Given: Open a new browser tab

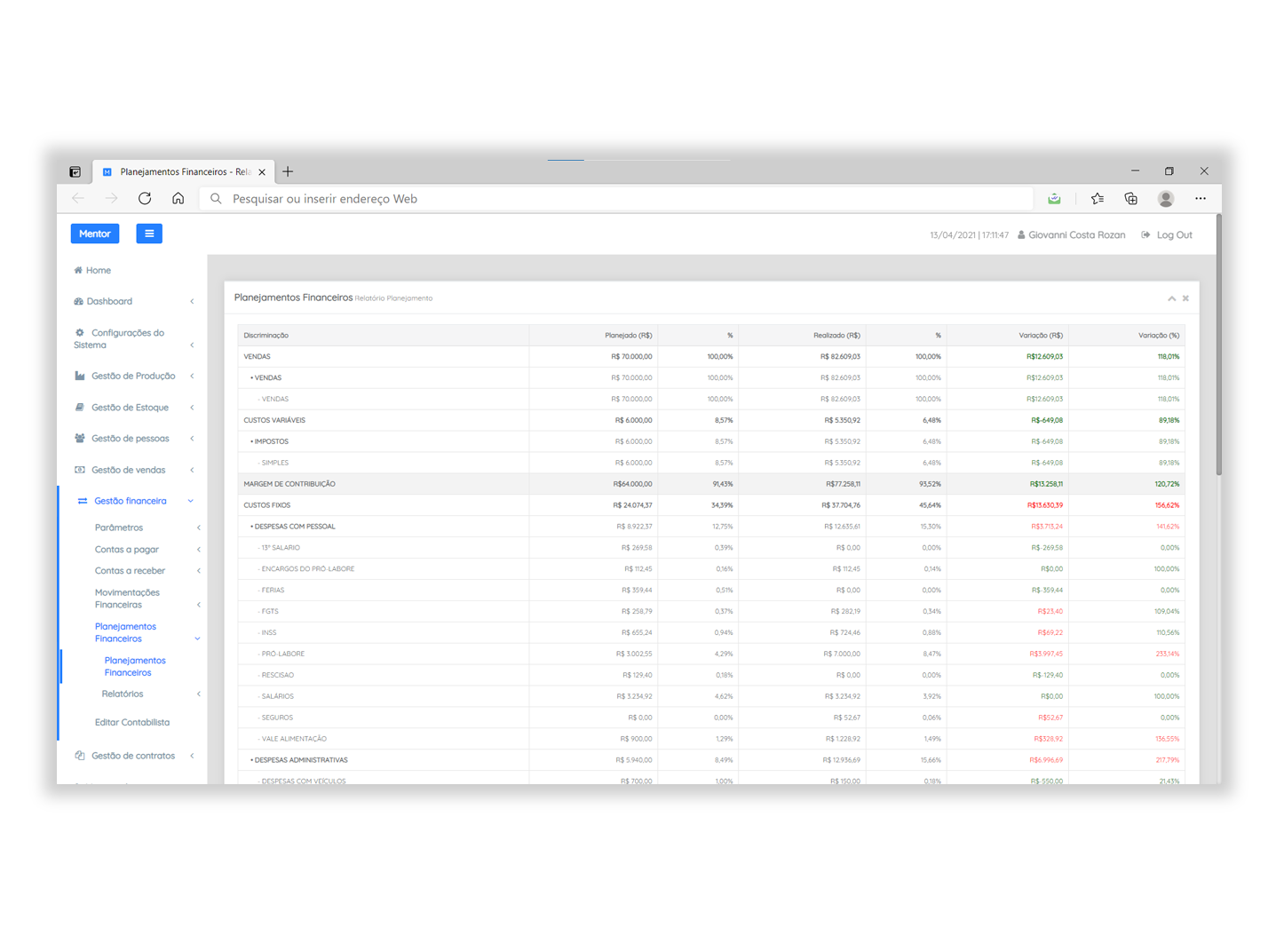Looking at the screenshot, I should 288,171.
